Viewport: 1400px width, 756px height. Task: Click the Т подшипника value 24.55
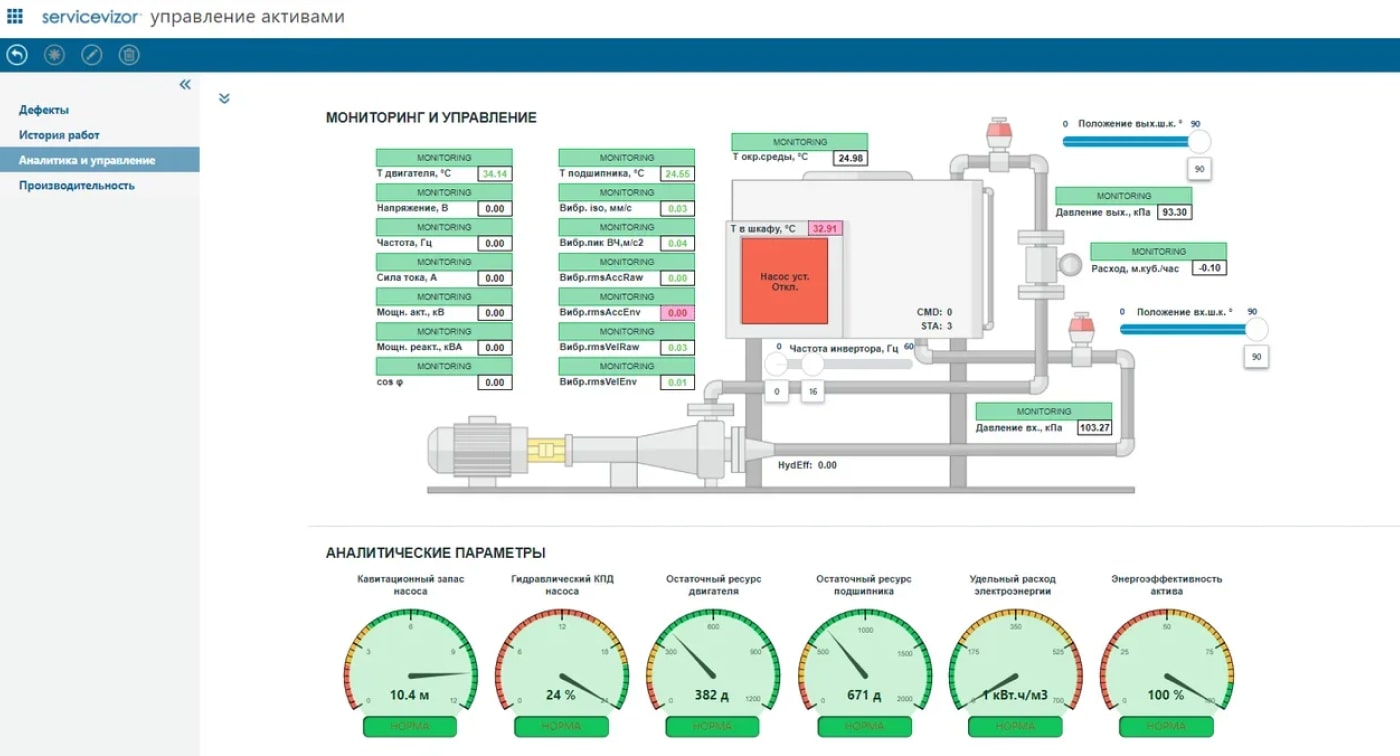point(678,174)
